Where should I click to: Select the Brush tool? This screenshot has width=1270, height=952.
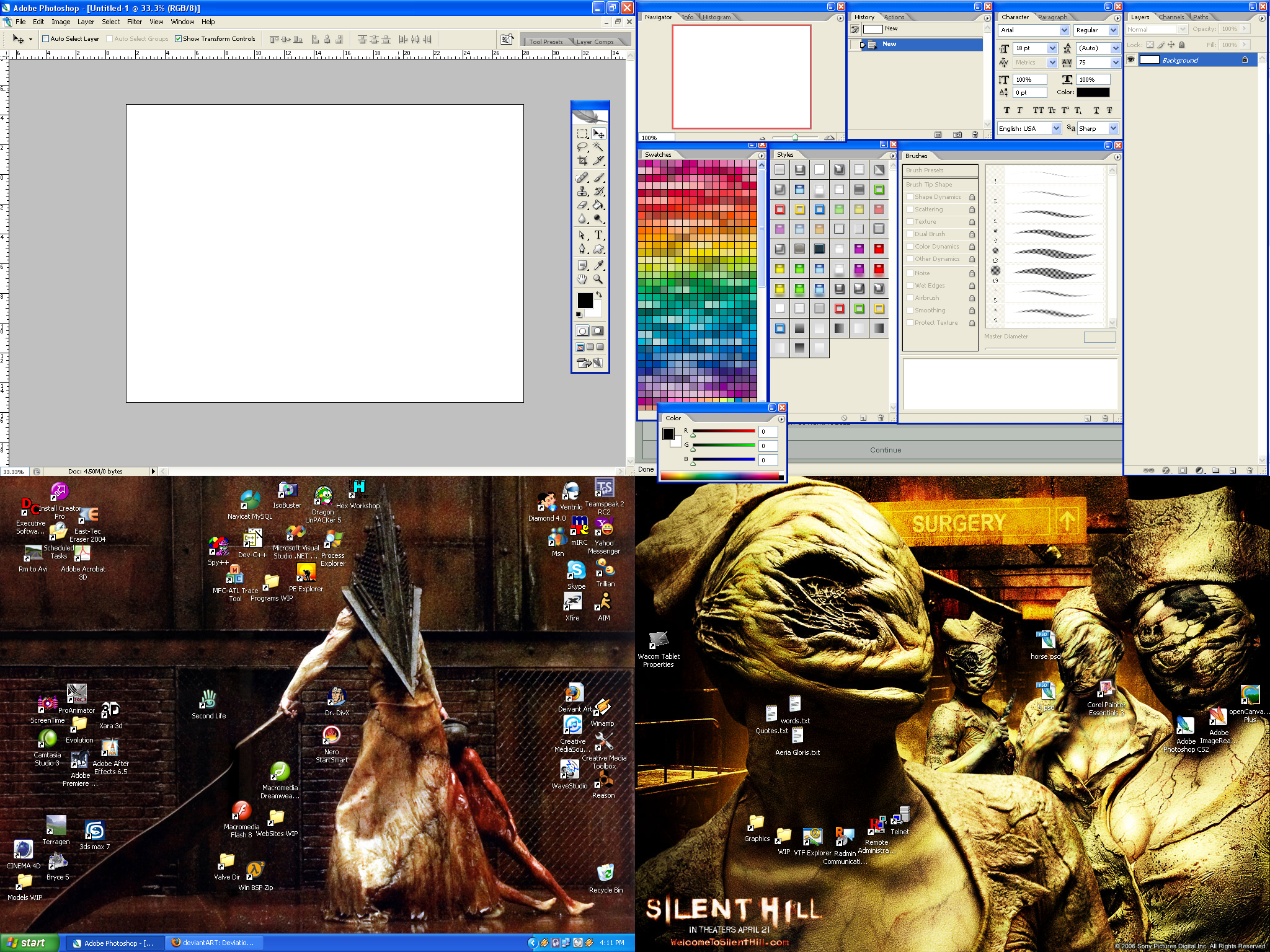tap(598, 177)
